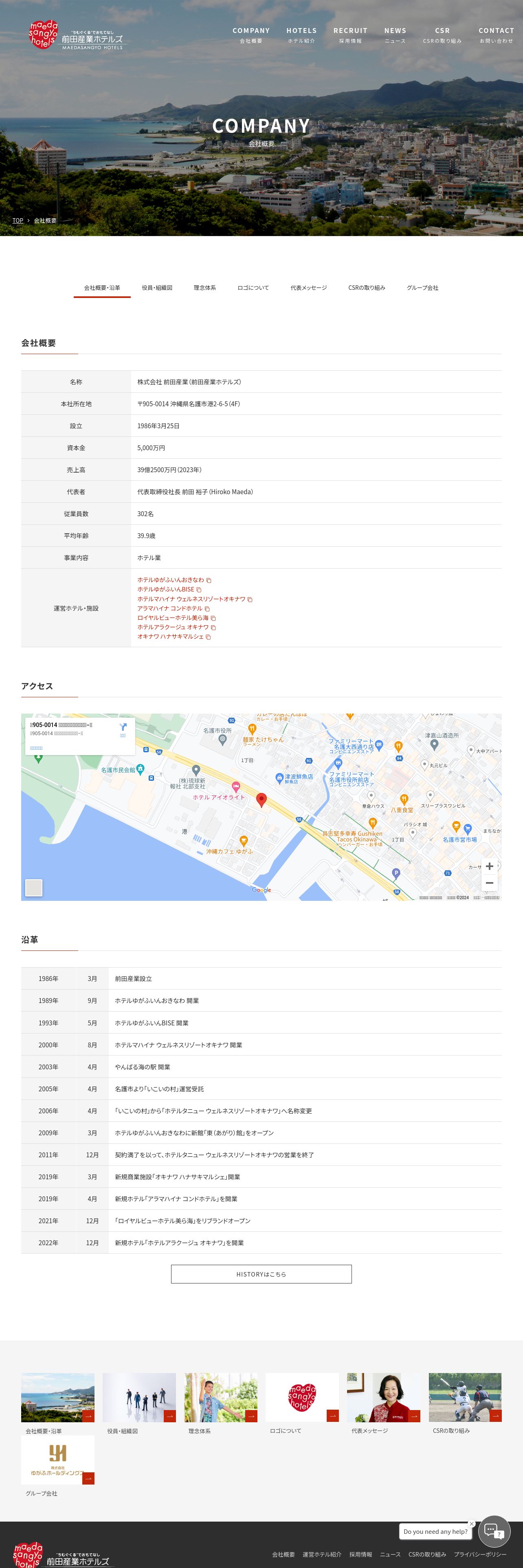Click the 沖縄カフェ ゆがふ map marker
The height and width of the screenshot is (1568, 523).
coord(244,841)
